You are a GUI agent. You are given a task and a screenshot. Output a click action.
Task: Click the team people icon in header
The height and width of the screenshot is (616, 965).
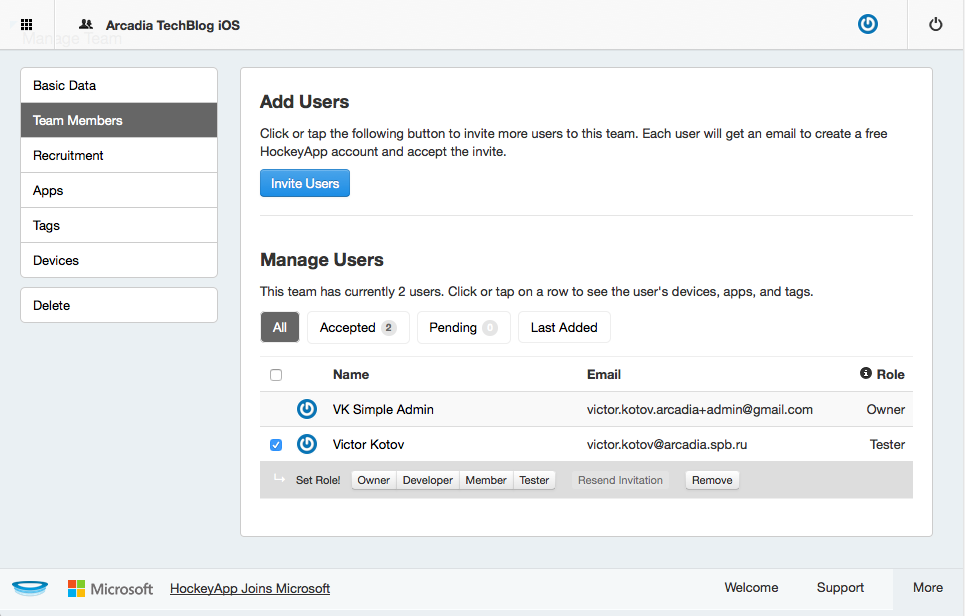86,25
